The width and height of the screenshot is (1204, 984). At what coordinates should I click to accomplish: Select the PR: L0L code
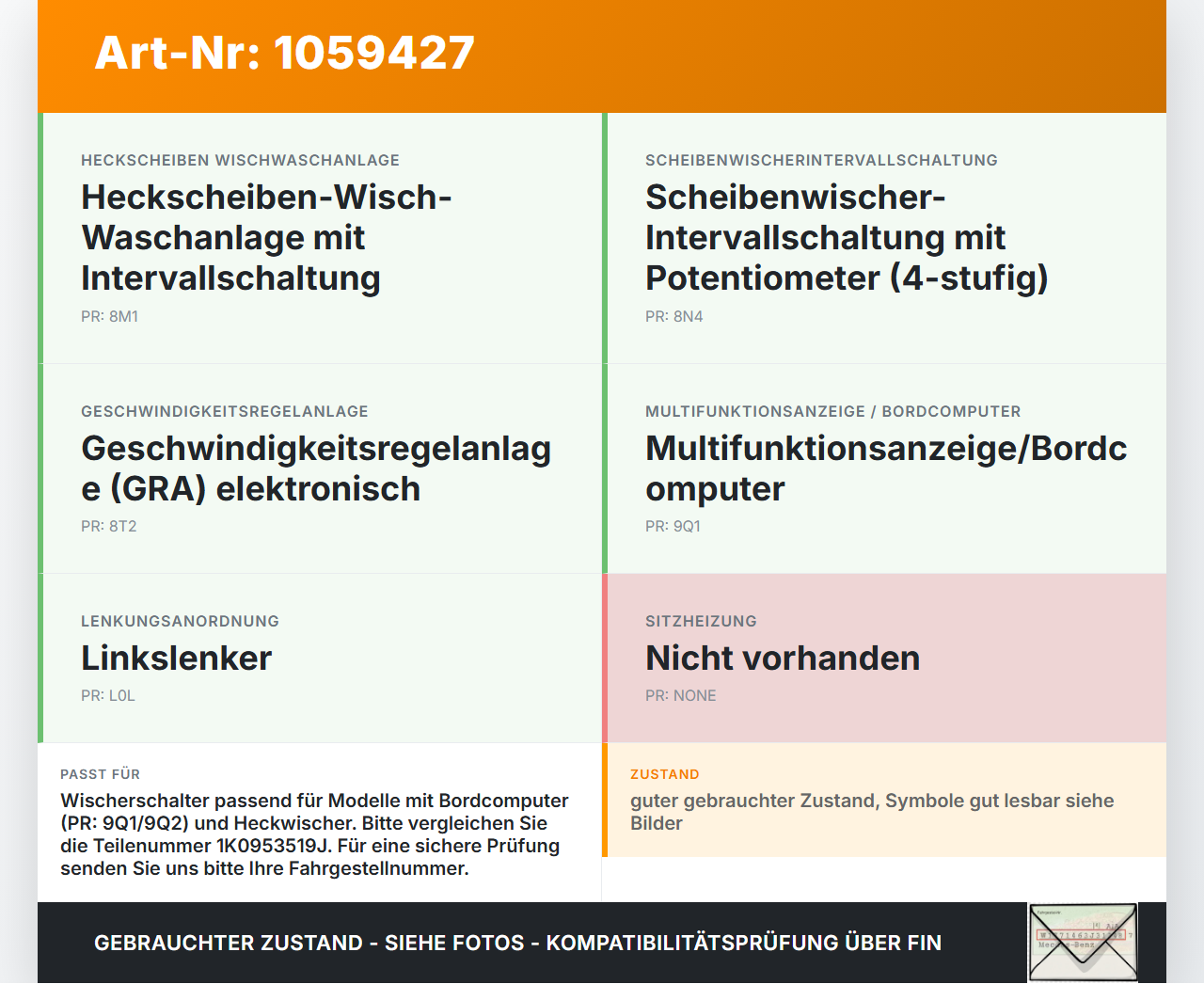coord(107,695)
